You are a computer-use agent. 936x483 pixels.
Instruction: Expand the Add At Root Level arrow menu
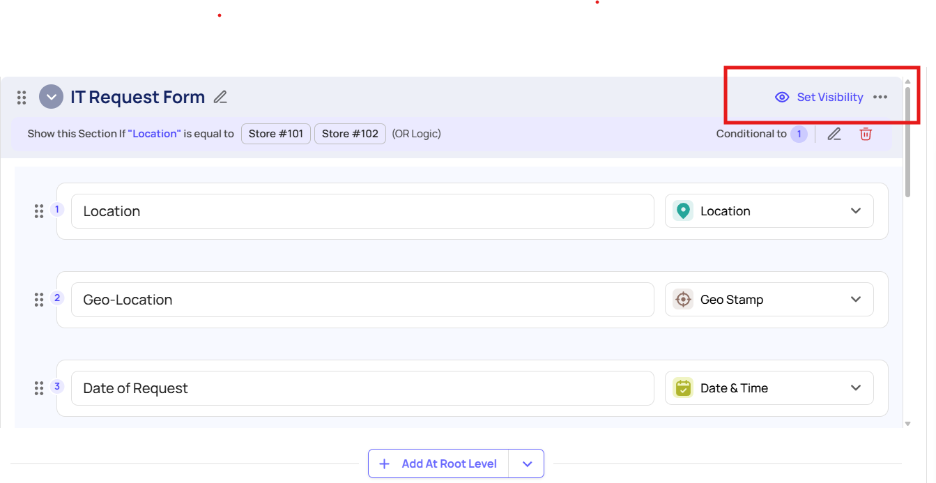click(527, 464)
